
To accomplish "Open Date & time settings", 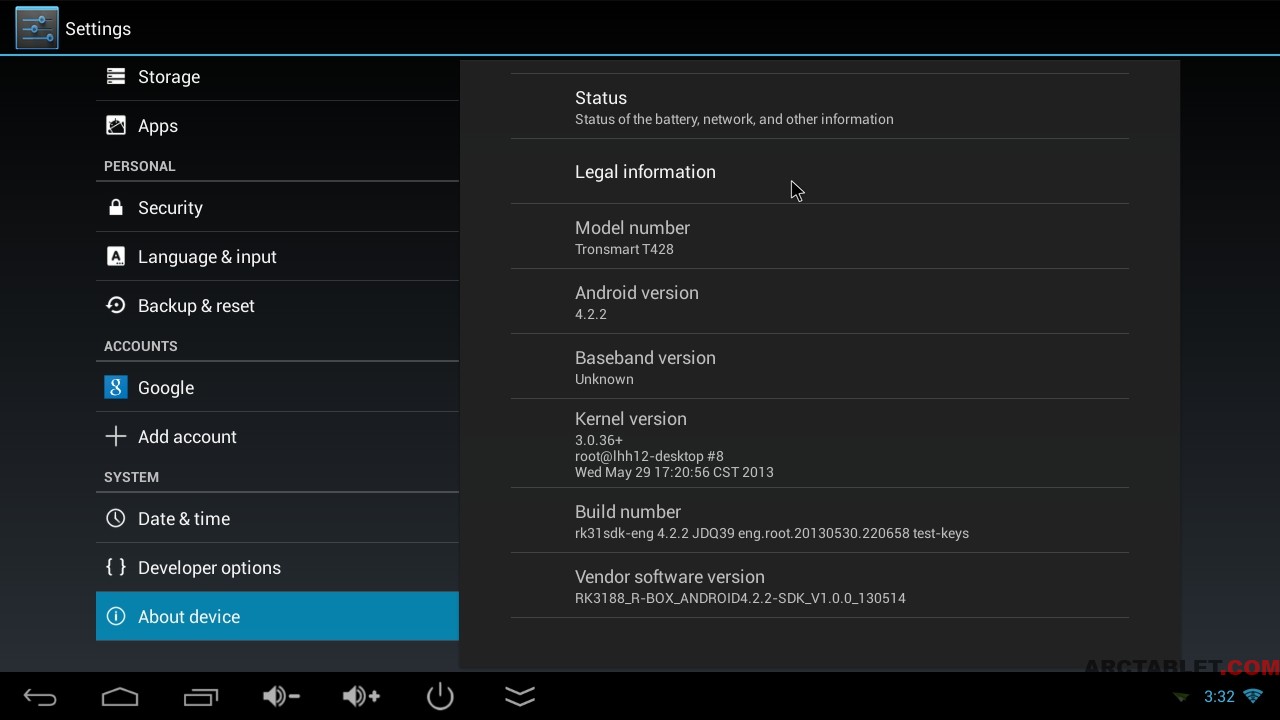I will point(184,519).
